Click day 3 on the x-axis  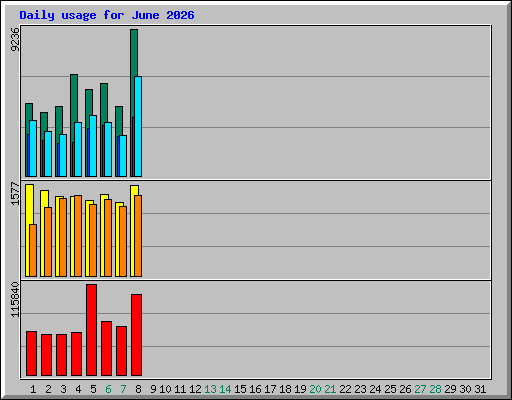(63, 389)
